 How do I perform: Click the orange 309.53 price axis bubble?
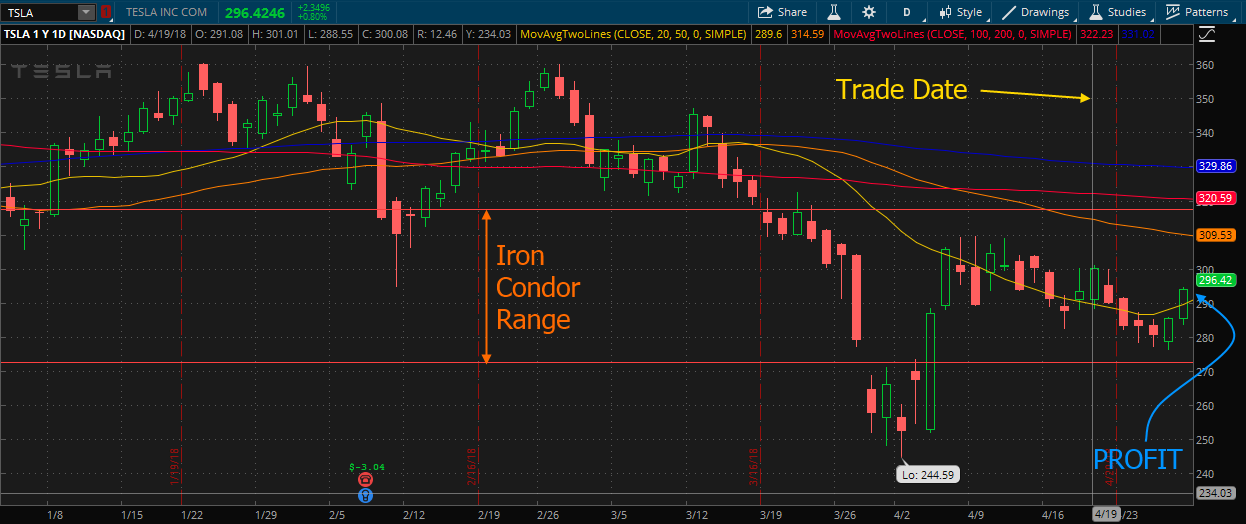(1215, 235)
